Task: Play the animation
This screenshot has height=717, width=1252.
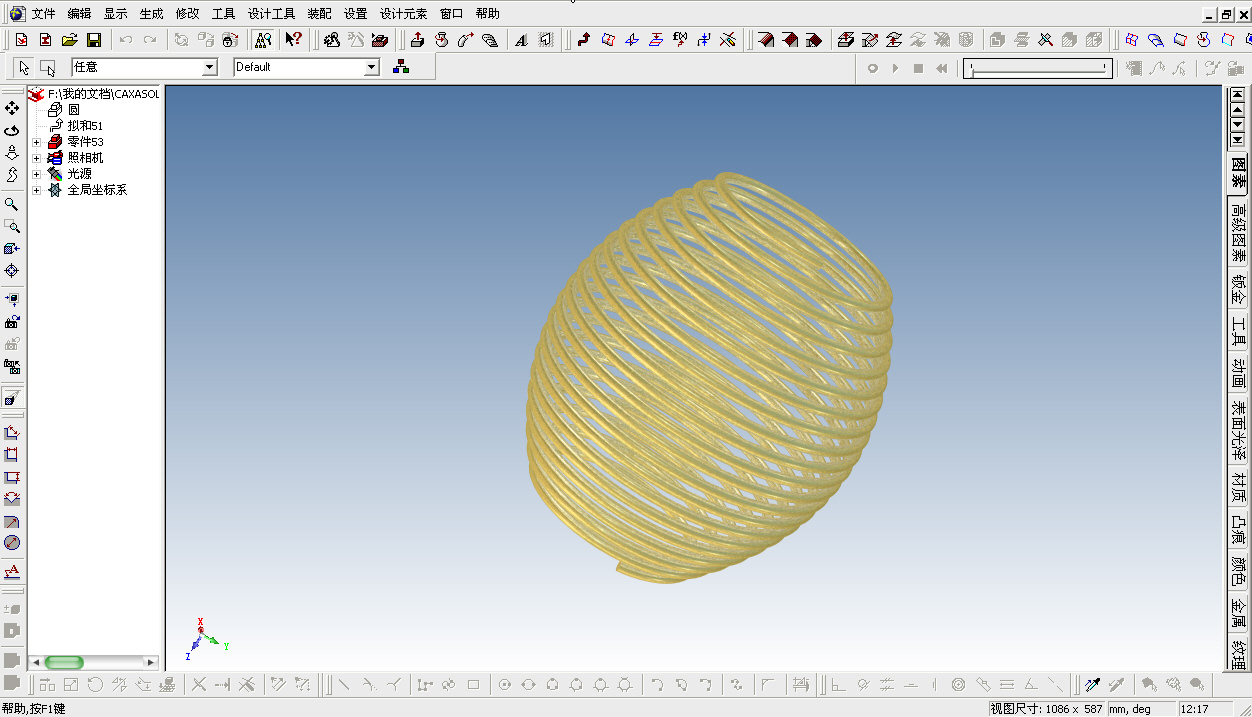Action: (895, 68)
